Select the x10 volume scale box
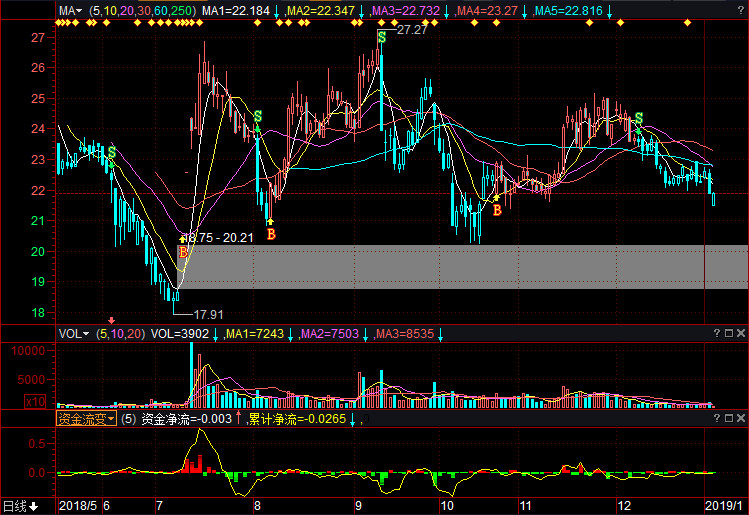This screenshot has height=515, width=749. (x=35, y=402)
